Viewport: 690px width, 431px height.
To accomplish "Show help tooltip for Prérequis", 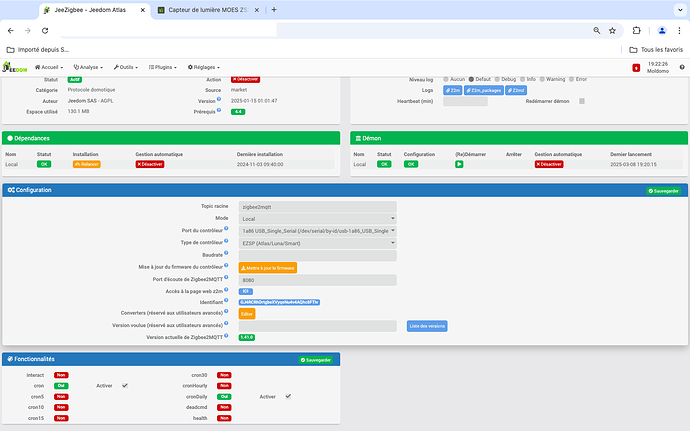I will [219, 110].
